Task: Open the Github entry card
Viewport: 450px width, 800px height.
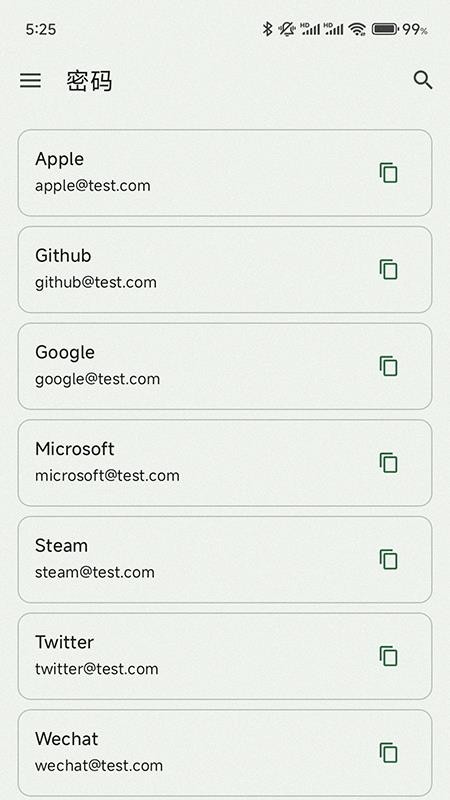Action: pyautogui.click(x=225, y=269)
